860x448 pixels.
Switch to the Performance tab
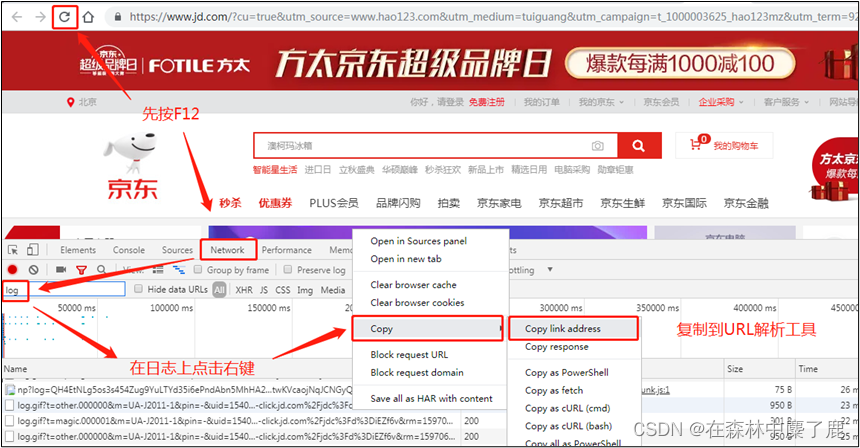[x=286, y=250]
